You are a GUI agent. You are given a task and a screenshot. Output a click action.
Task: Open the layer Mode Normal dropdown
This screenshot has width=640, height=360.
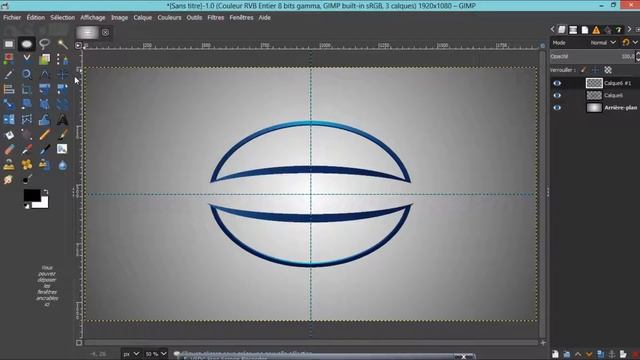603,43
